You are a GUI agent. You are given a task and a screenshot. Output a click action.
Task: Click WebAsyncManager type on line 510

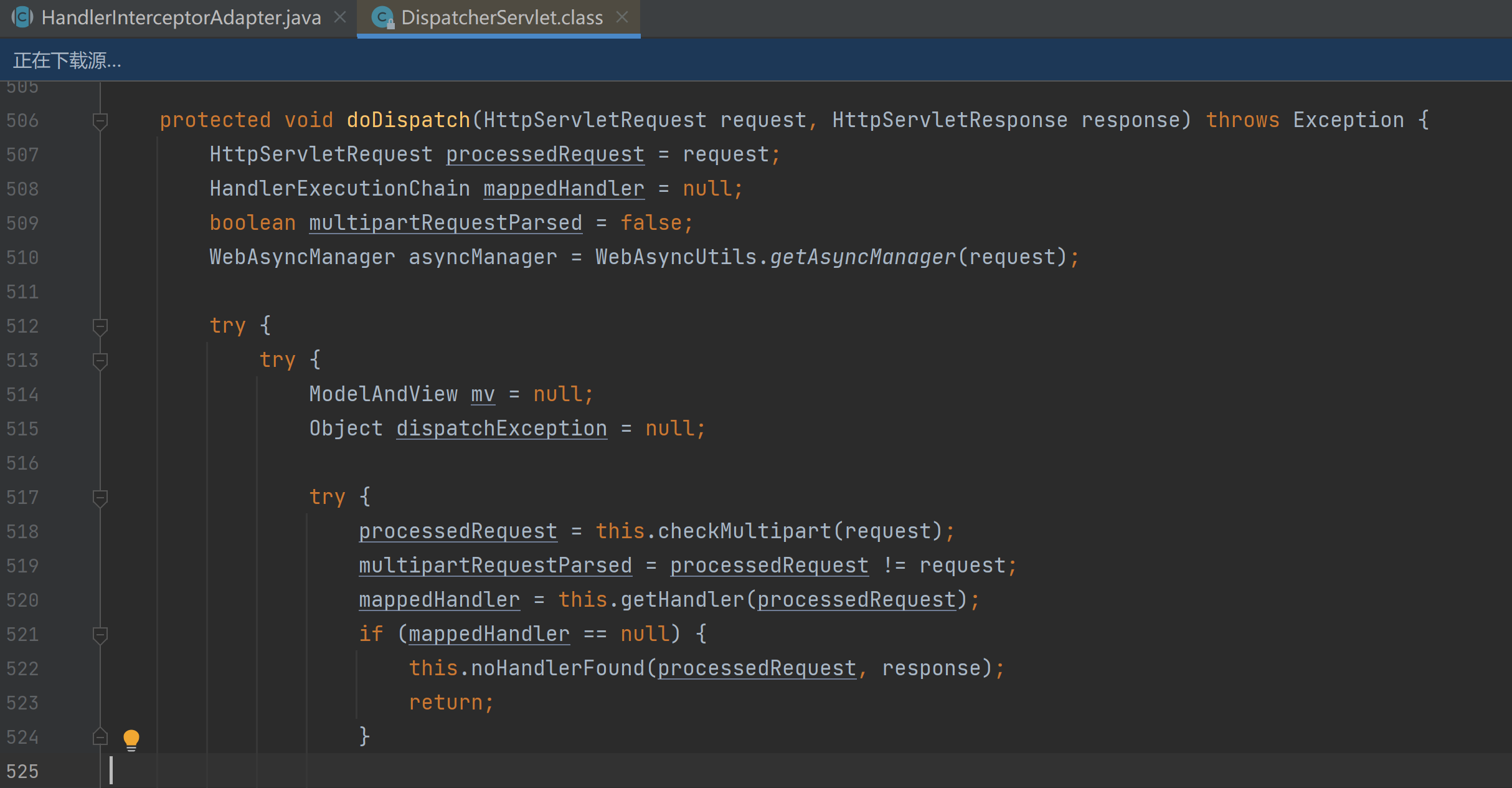tap(302, 257)
